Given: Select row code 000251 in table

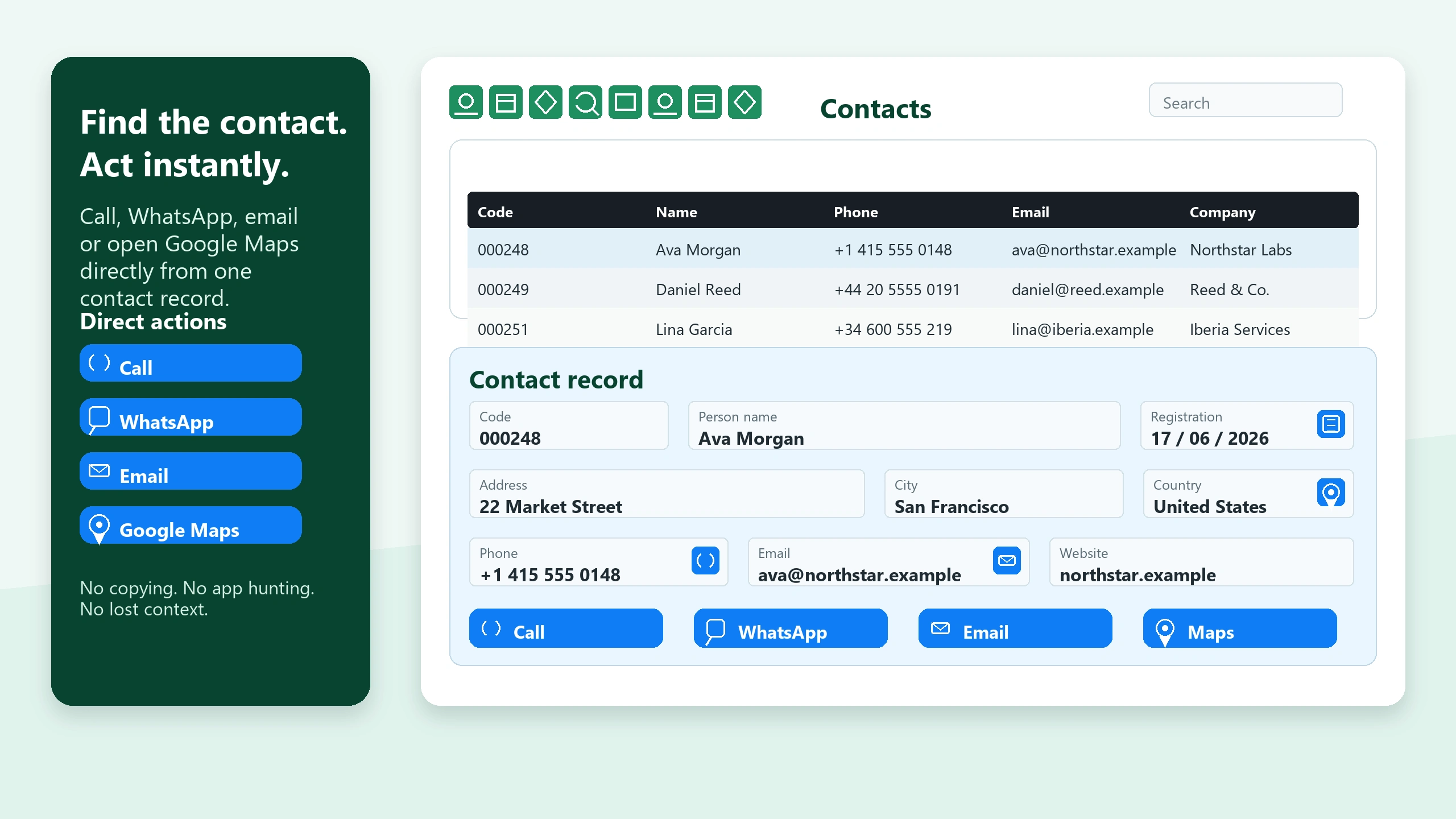Looking at the screenshot, I should click(x=503, y=329).
